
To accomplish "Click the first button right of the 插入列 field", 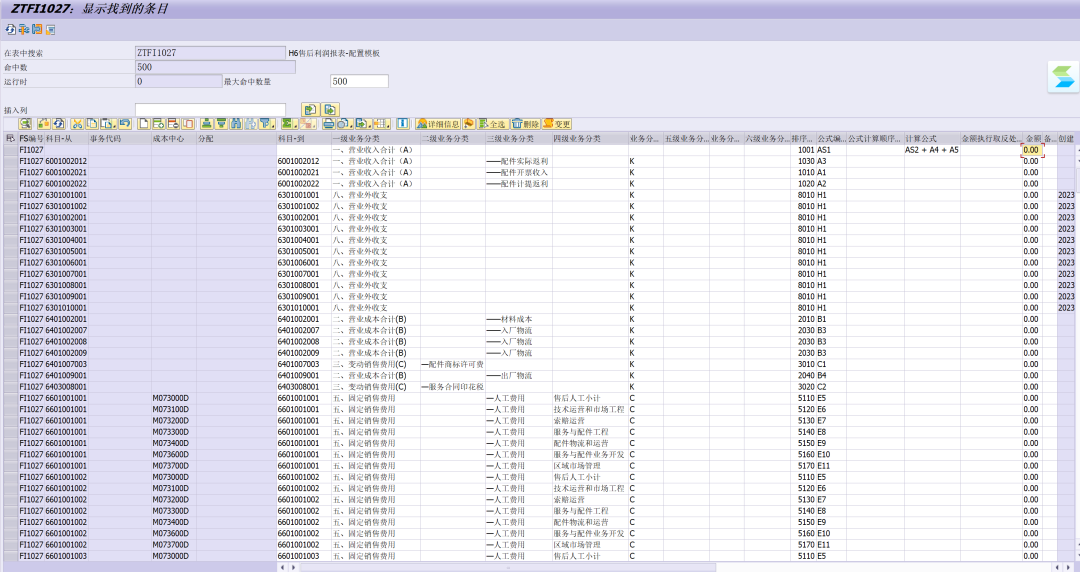I will point(310,110).
